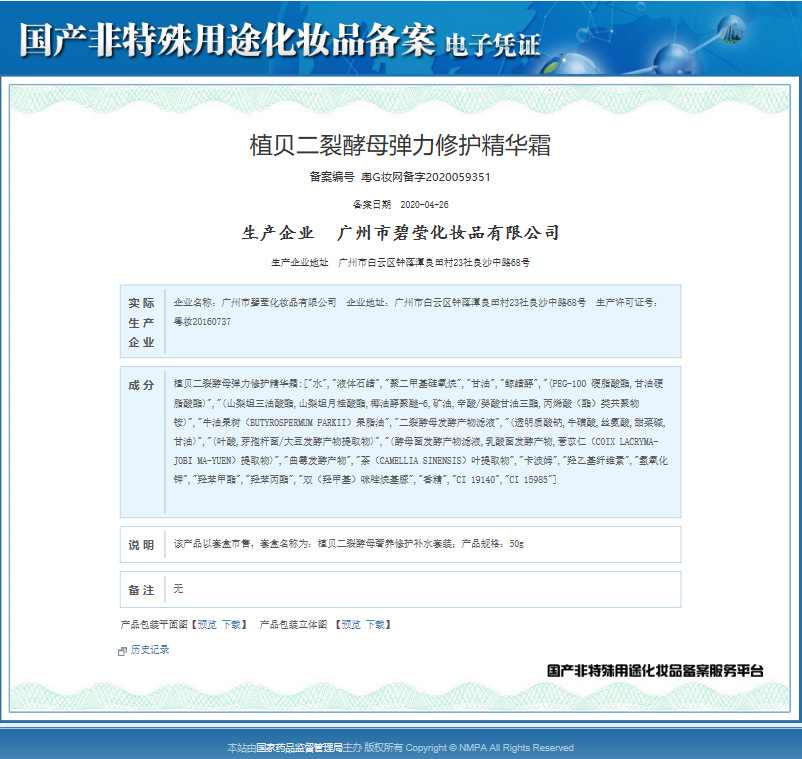Click the 产品包装立体图 label
Screen dimensions: 802x759
(293, 624)
